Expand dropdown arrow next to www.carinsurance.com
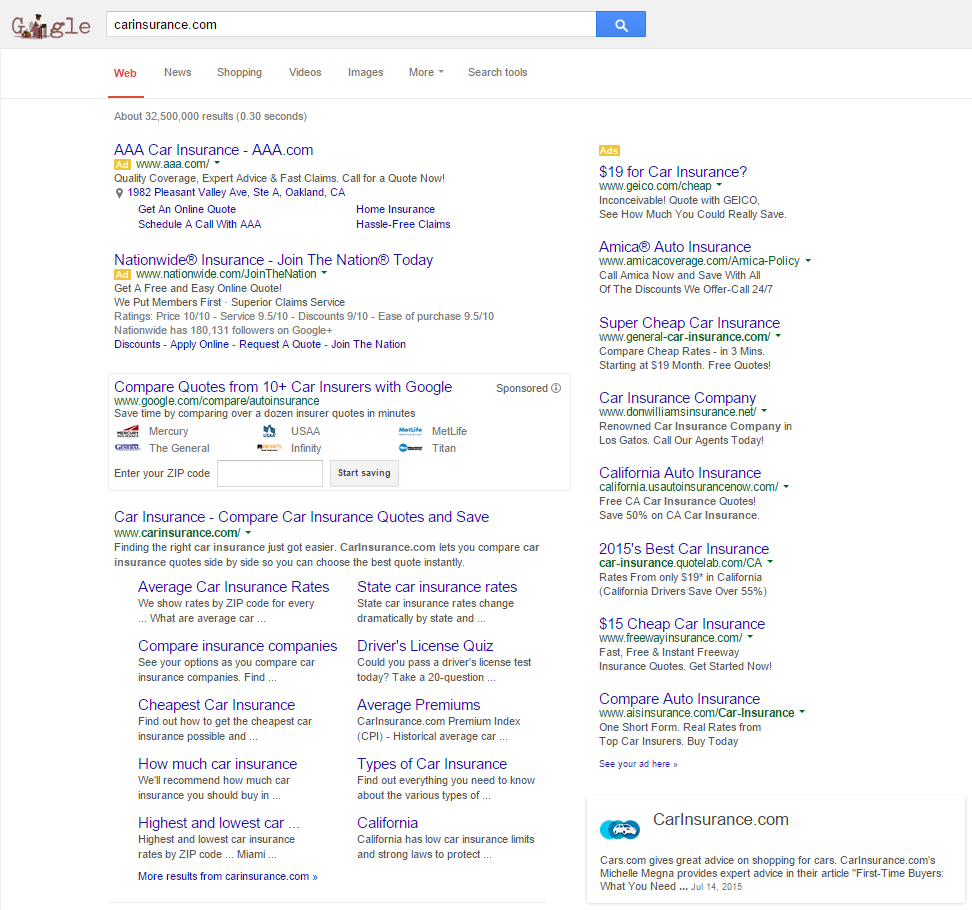The height and width of the screenshot is (910, 972). 248,532
